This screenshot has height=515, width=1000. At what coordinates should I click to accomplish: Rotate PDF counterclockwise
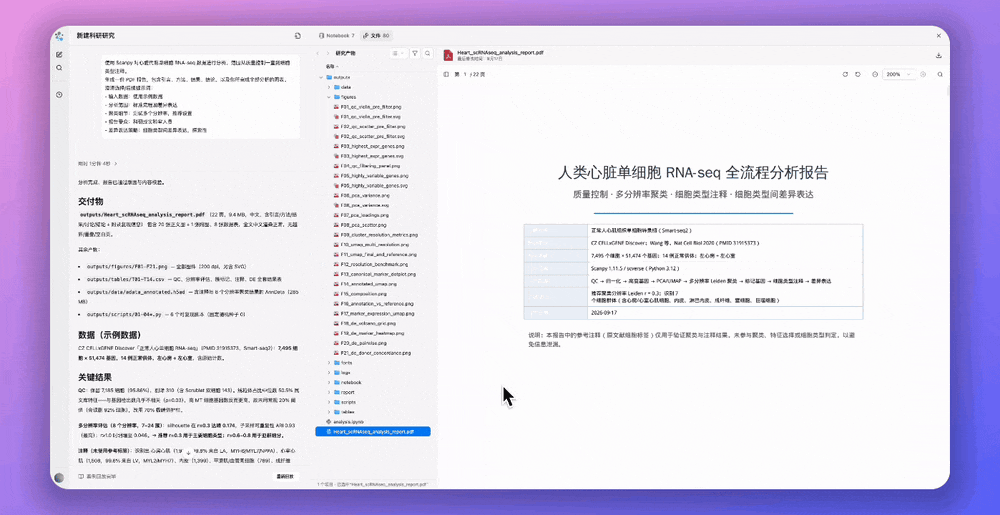858,75
